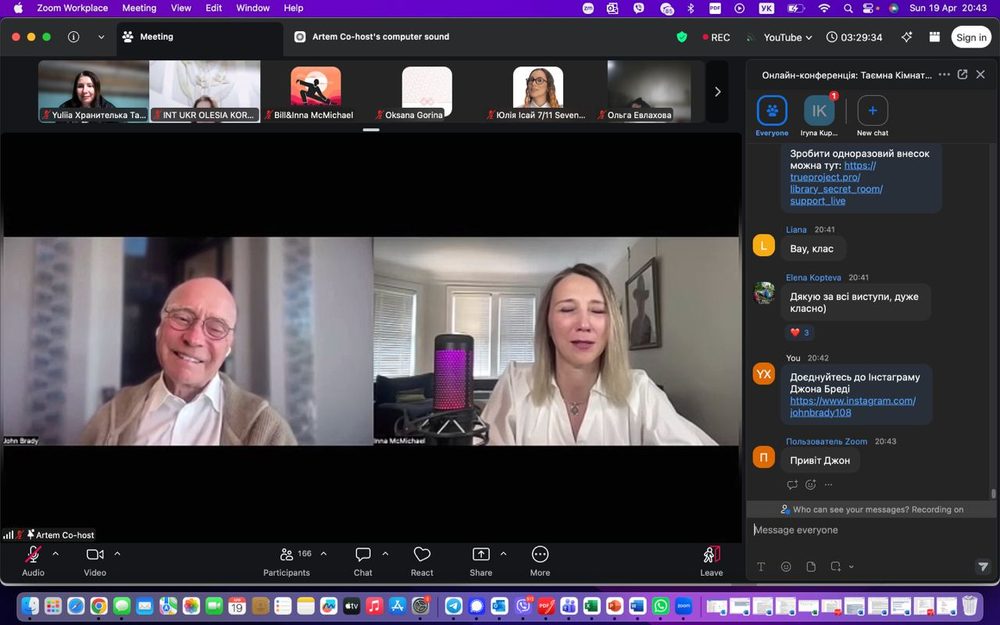Image resolution: width=1000 pixels, height=625 pixels.
Task: Open the Meeting menu in menu bar
Action: point(139,8)
